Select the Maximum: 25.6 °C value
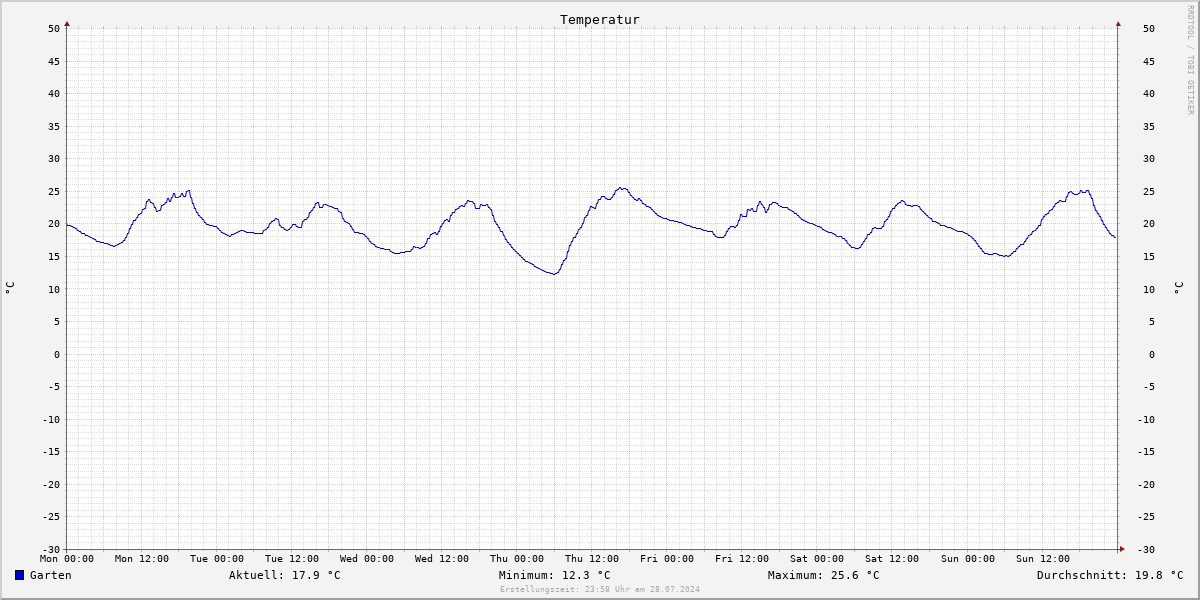The height and width of the screenshot is (600, 1200). (x=824, y=575)
